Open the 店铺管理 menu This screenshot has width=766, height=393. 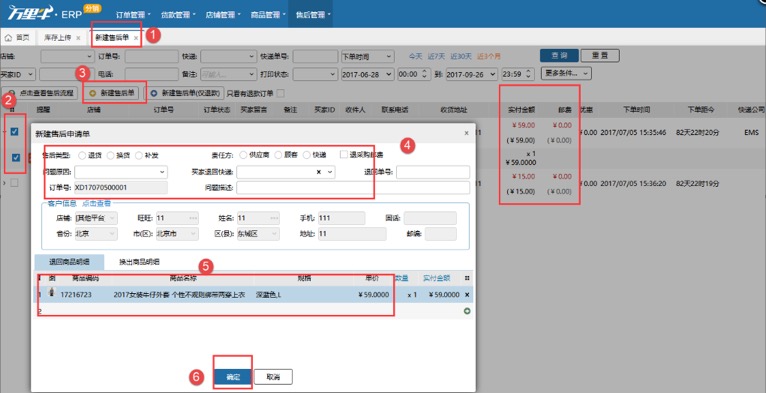223,15
